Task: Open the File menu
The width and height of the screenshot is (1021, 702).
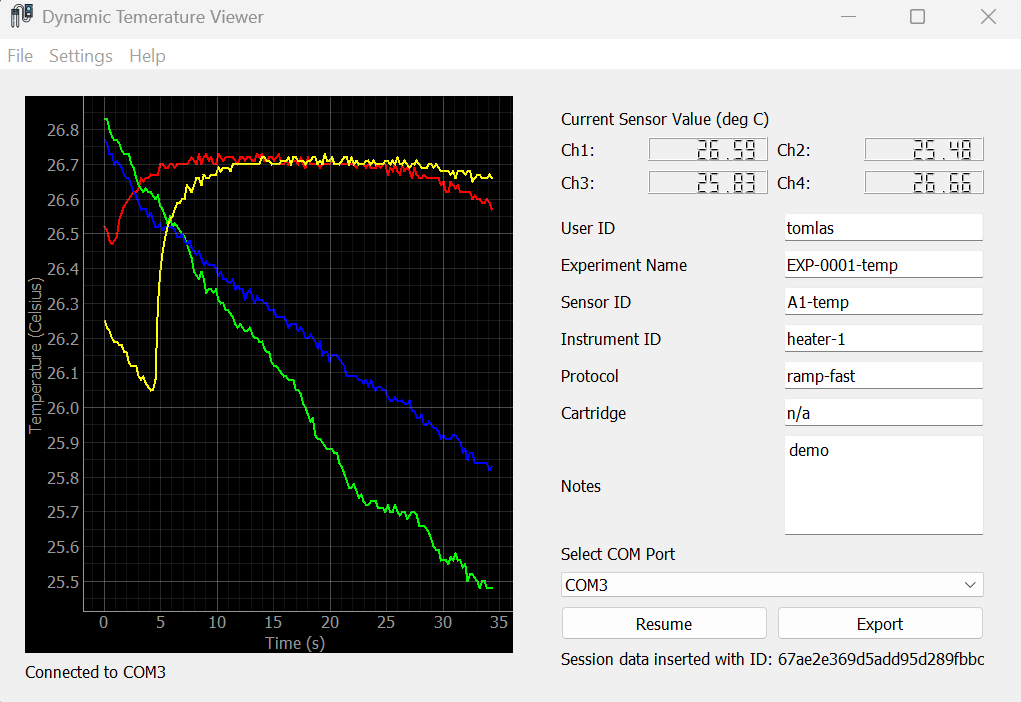Action: (19, 56)
